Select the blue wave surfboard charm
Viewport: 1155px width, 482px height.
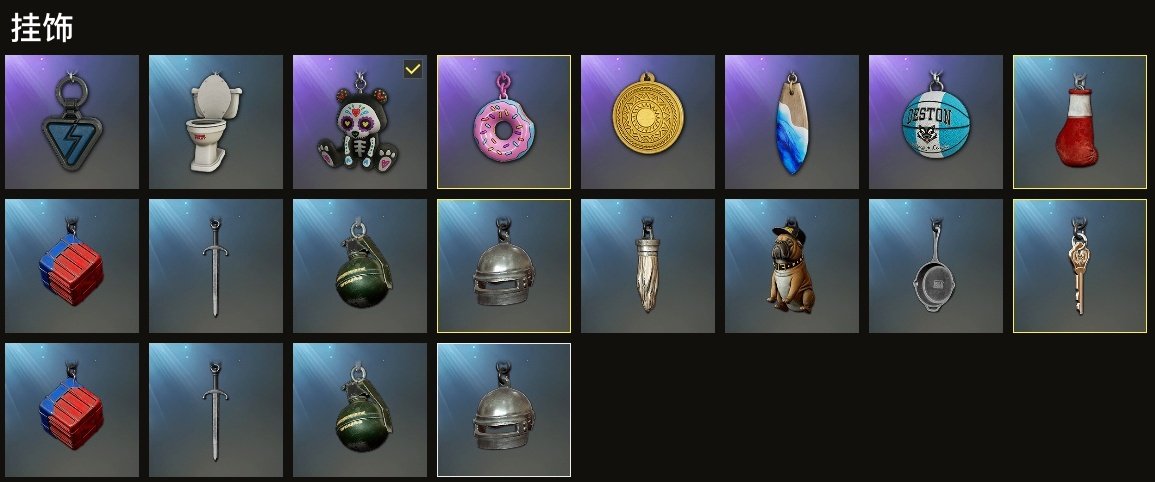pyautogui.click(x=792, y=122)
